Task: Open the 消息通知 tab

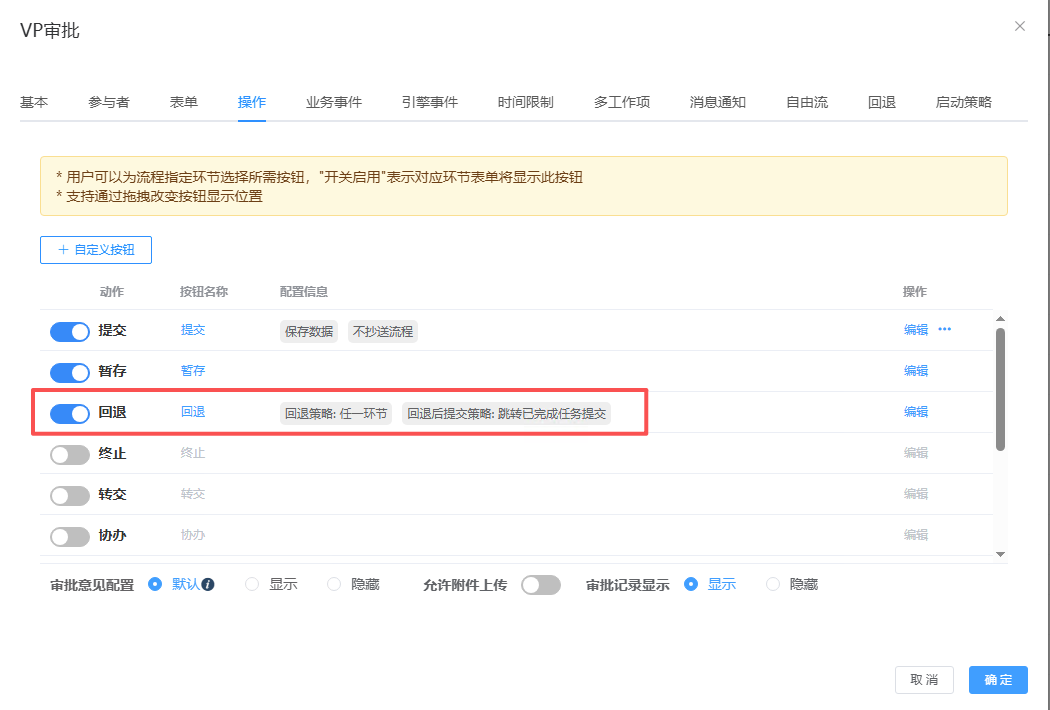Action: coord(717,102)
